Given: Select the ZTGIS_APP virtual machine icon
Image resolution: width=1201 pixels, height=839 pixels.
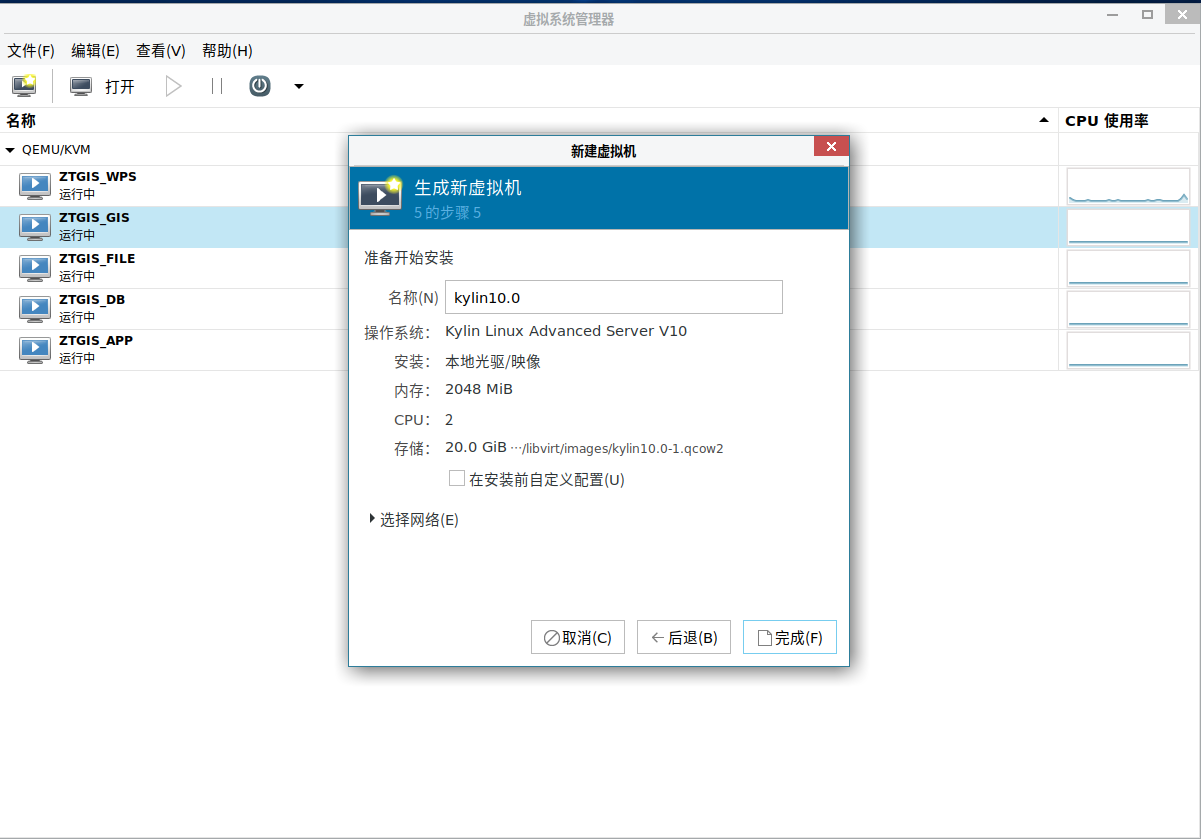Looking at the screenshot, I should (35, 349).
